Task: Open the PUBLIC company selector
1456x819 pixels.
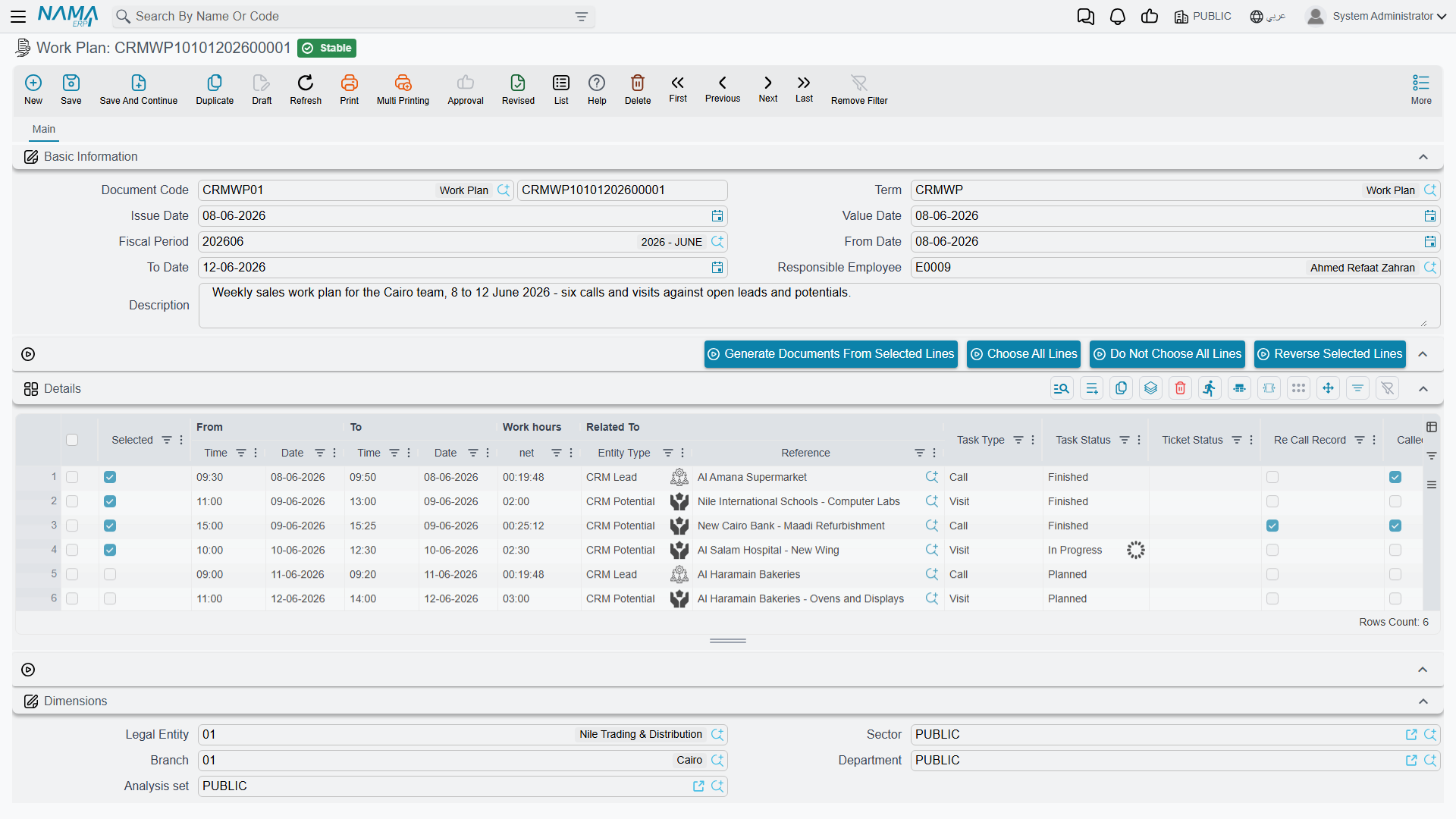Action: point(1203,16)
